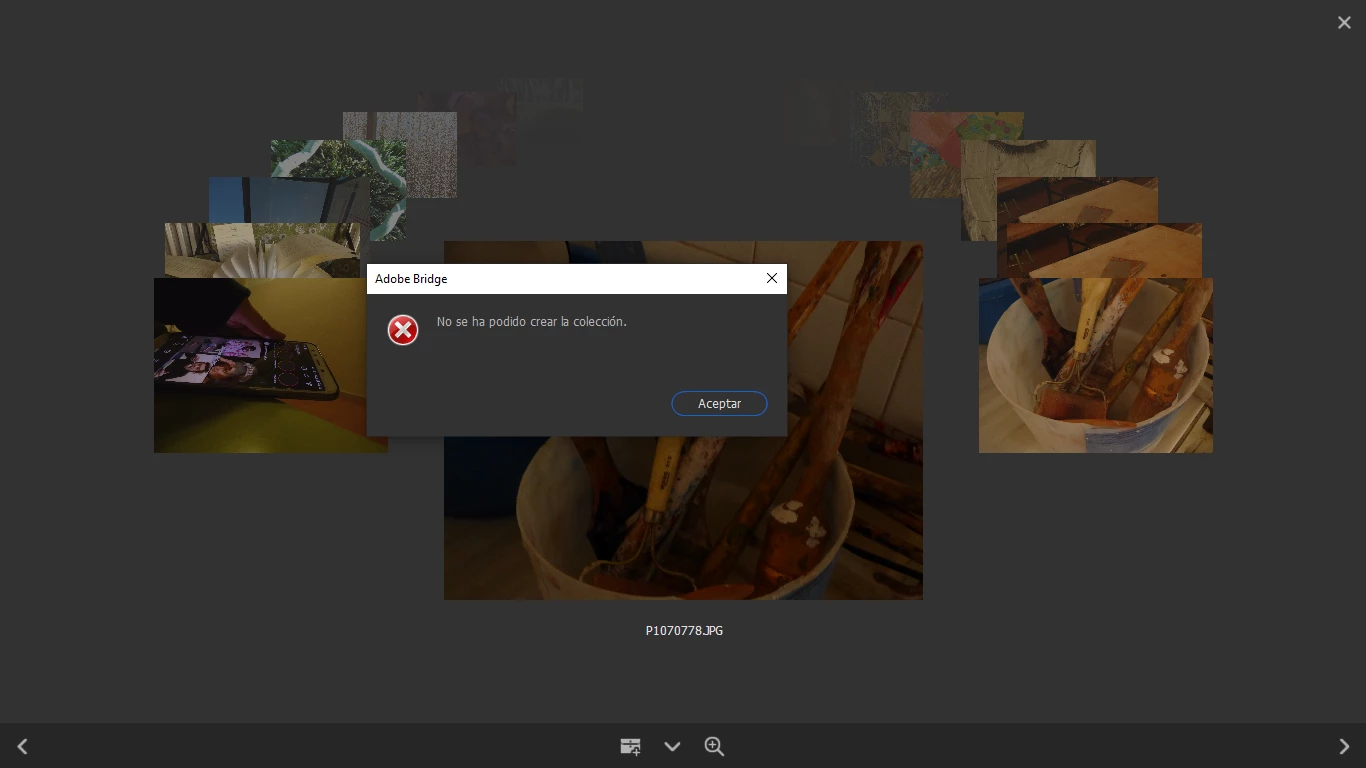The width and height of the screenshot is (1366, 768).
Task: Go to the next image arrow
Action: (x=1343, y=746)
